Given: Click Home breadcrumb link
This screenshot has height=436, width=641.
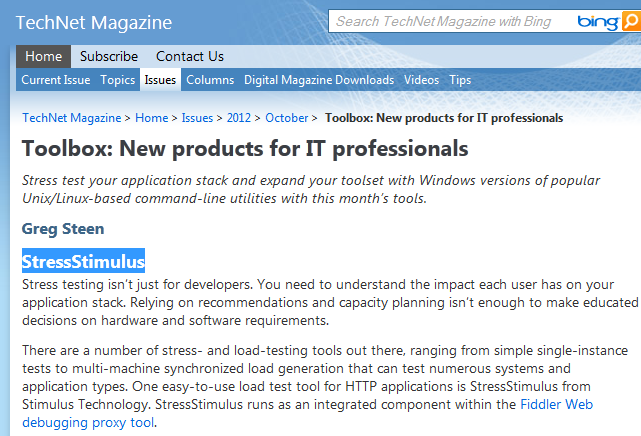Looking at the screenshot, I should point(151,118).
